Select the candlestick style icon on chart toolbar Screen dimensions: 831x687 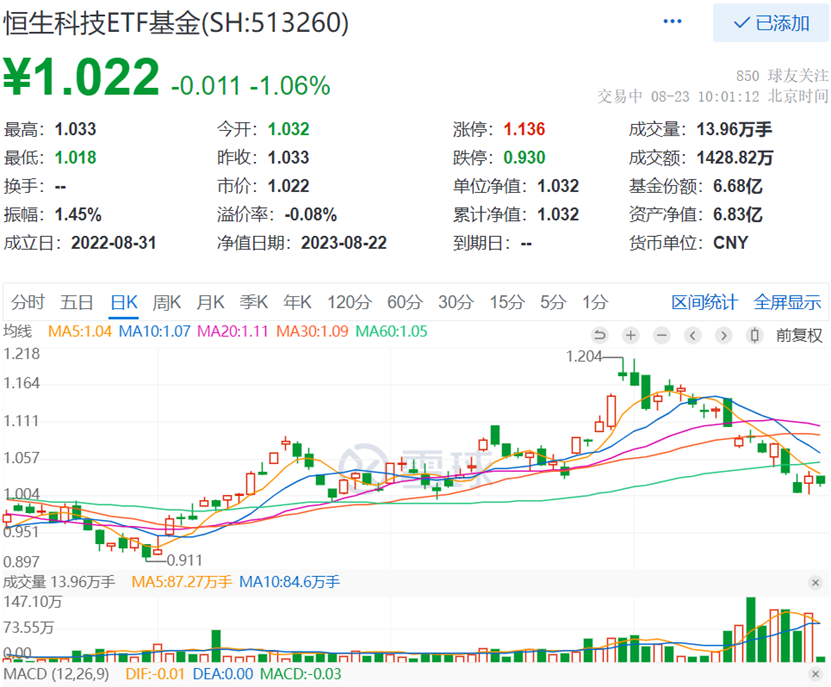pyautogui.click(x=755, y=335)
